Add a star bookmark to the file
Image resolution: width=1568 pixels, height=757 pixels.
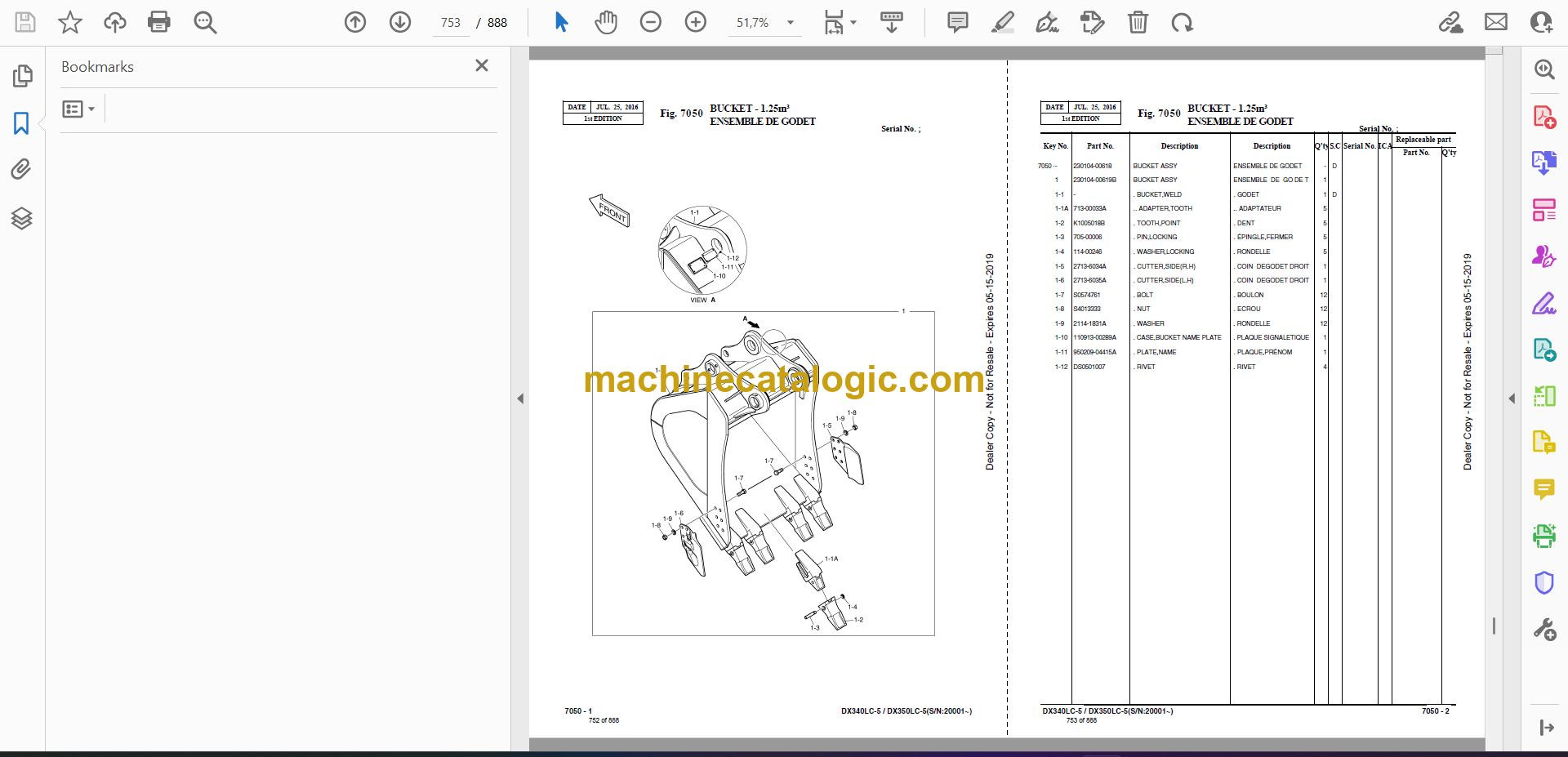pyautogui.click(x=70, y=22)
